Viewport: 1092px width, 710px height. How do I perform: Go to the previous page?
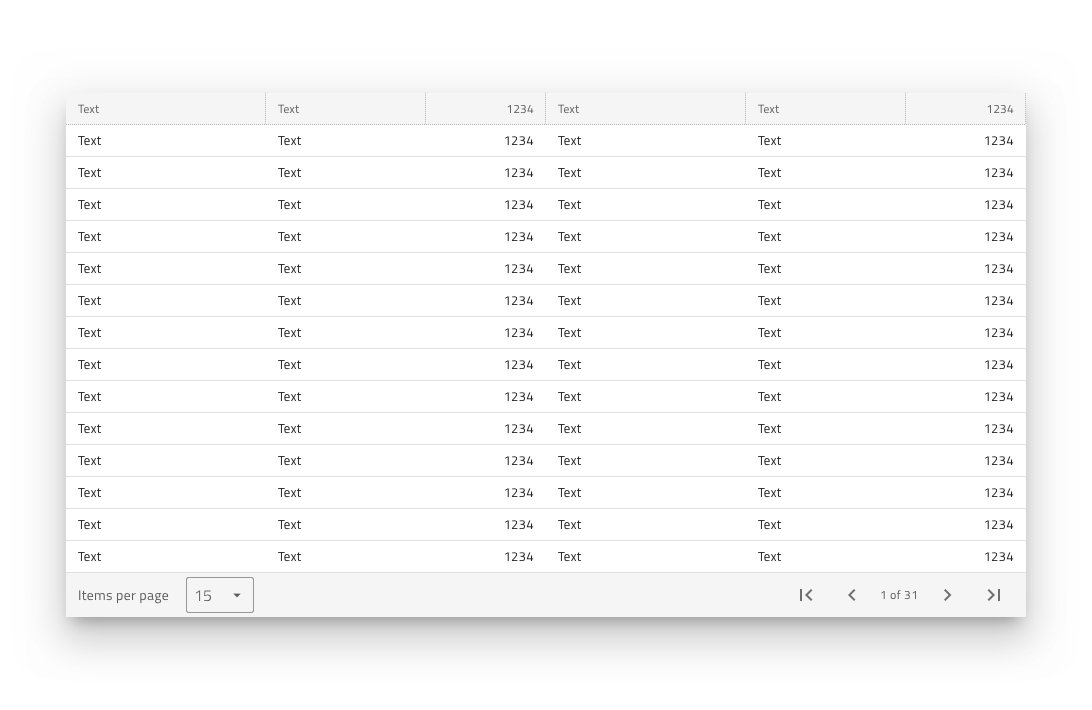click(x=851, y=595)
